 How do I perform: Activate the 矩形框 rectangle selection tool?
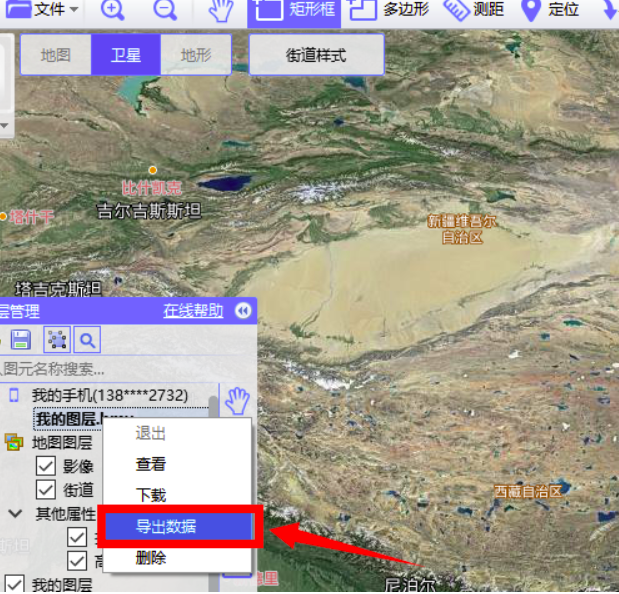point(294,11)
